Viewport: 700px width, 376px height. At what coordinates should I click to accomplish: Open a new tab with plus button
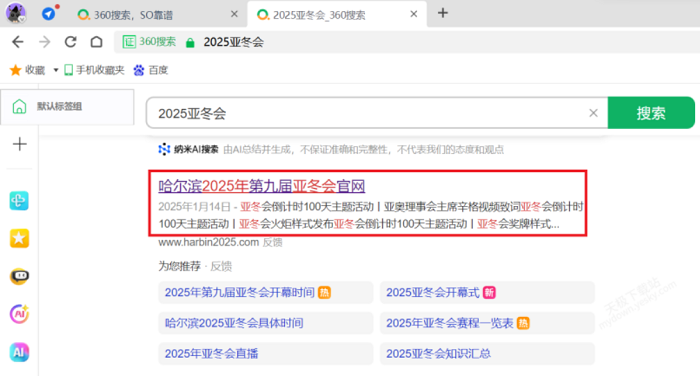442,13
